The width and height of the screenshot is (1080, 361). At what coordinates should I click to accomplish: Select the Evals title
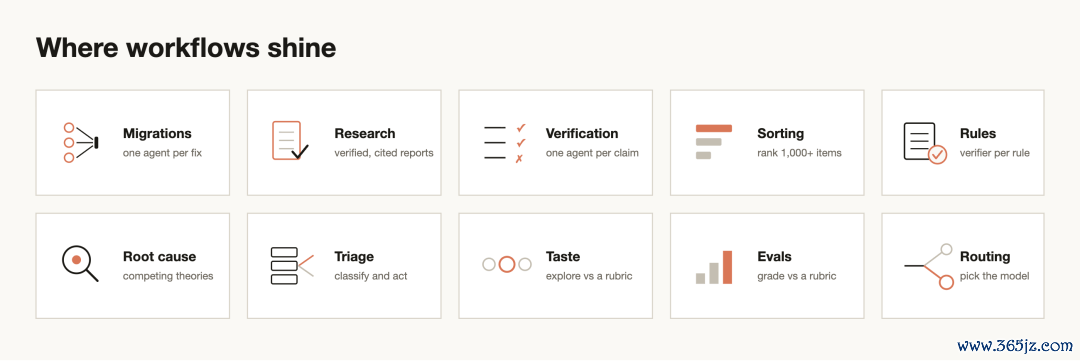pos(774,257)
